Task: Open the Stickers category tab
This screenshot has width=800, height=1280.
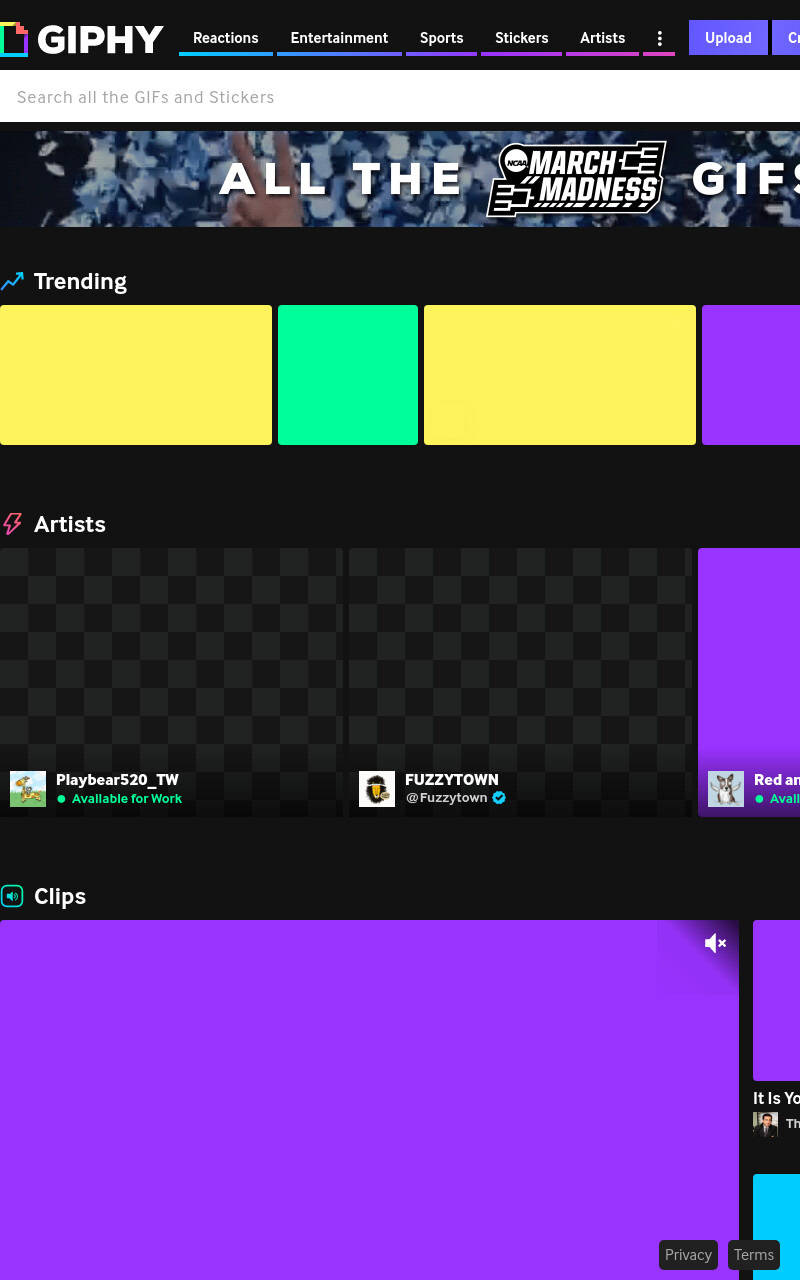Action: (522, 38)
